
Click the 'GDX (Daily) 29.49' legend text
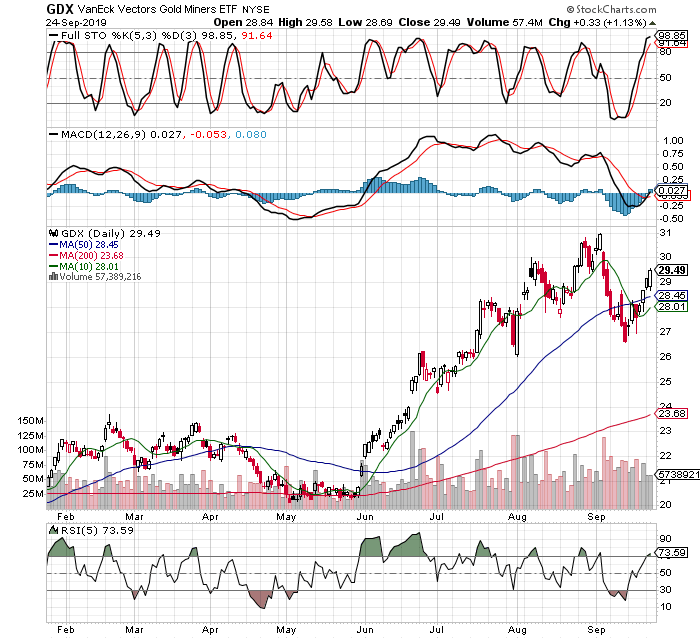click(110, 233)
